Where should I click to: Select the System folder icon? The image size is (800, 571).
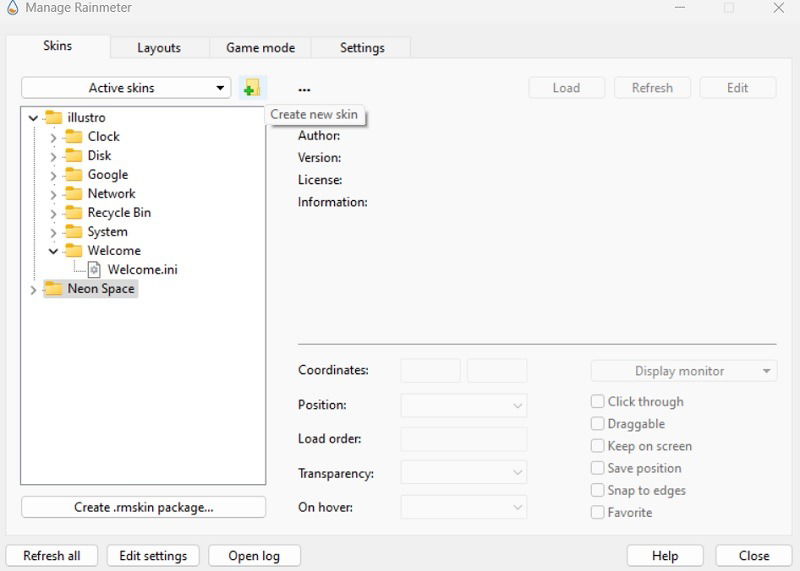coord(74,232)
